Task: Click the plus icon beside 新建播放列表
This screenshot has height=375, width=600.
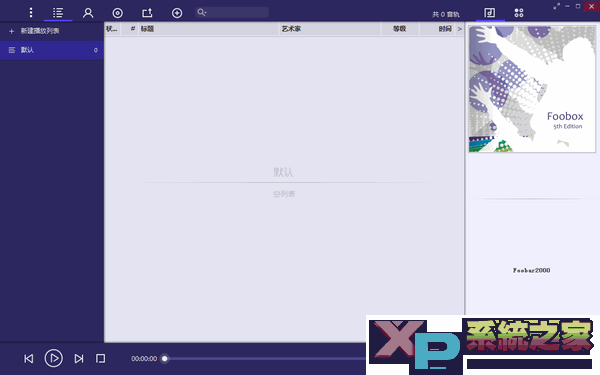Action: coord(11,31)
